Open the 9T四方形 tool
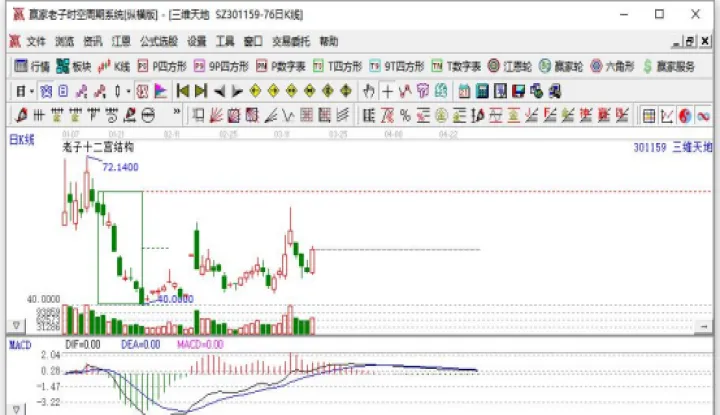 397,67
